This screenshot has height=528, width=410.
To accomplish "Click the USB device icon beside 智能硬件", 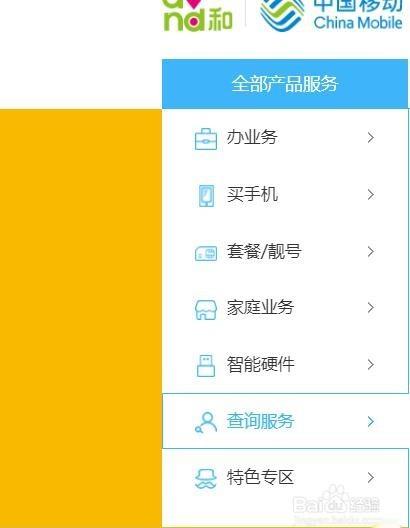I will [x=206, y=365].
